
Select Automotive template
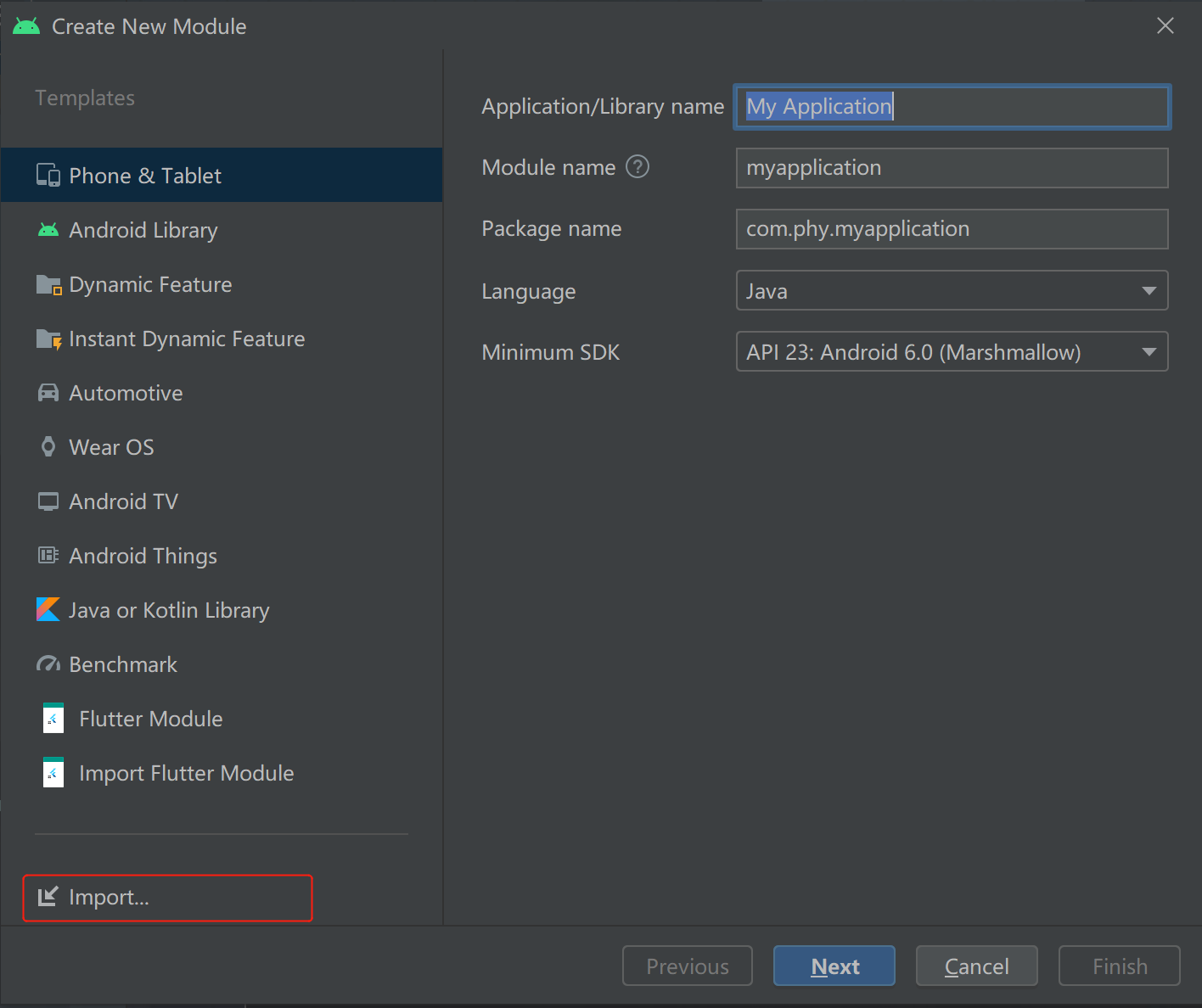click(x=222, y=392)
